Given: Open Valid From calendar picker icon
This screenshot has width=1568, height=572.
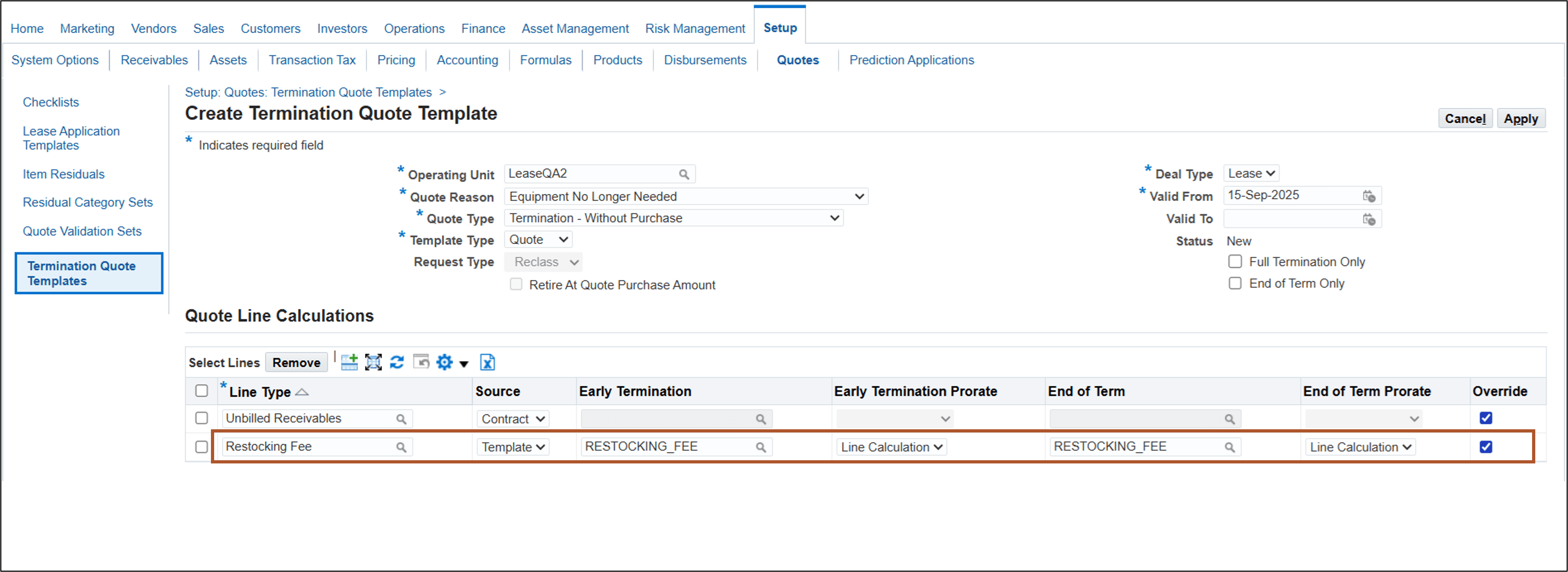Looking at the screenshot, I should click(1368, 196).
